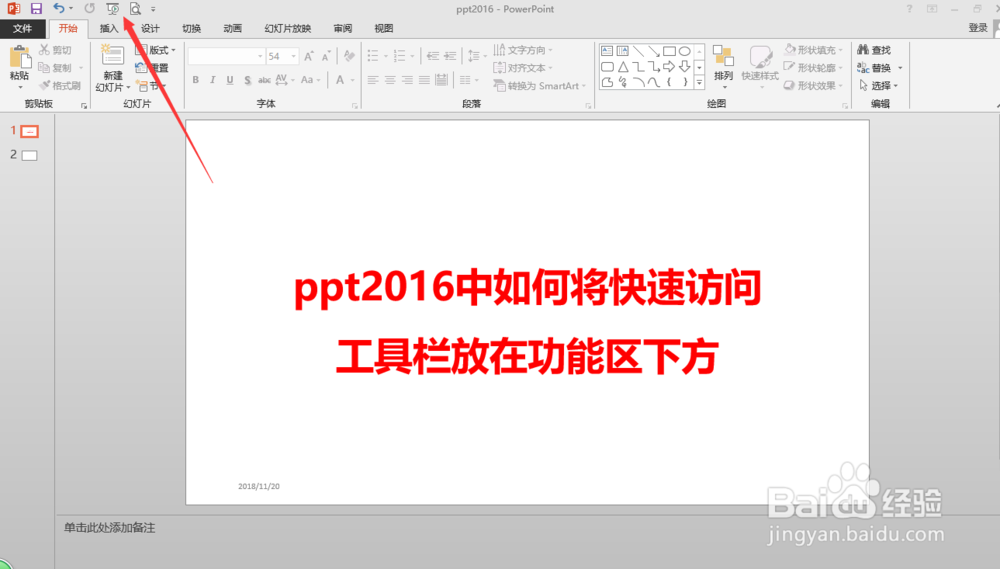The height and width of the screenshot is (569, 1000).
Task: Select slide 1 thumbnail
Action: coord(29,131)
